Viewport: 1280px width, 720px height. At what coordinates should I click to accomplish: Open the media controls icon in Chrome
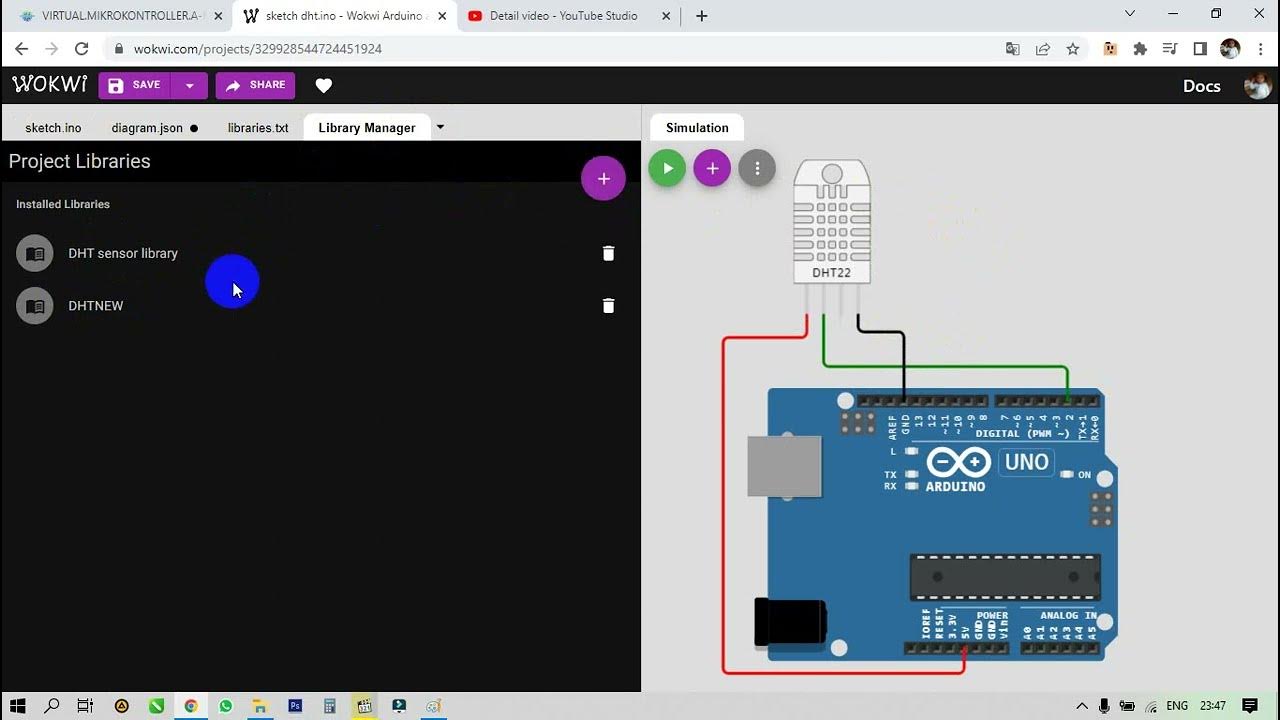pyautogui.click(x=1170, y=48)
